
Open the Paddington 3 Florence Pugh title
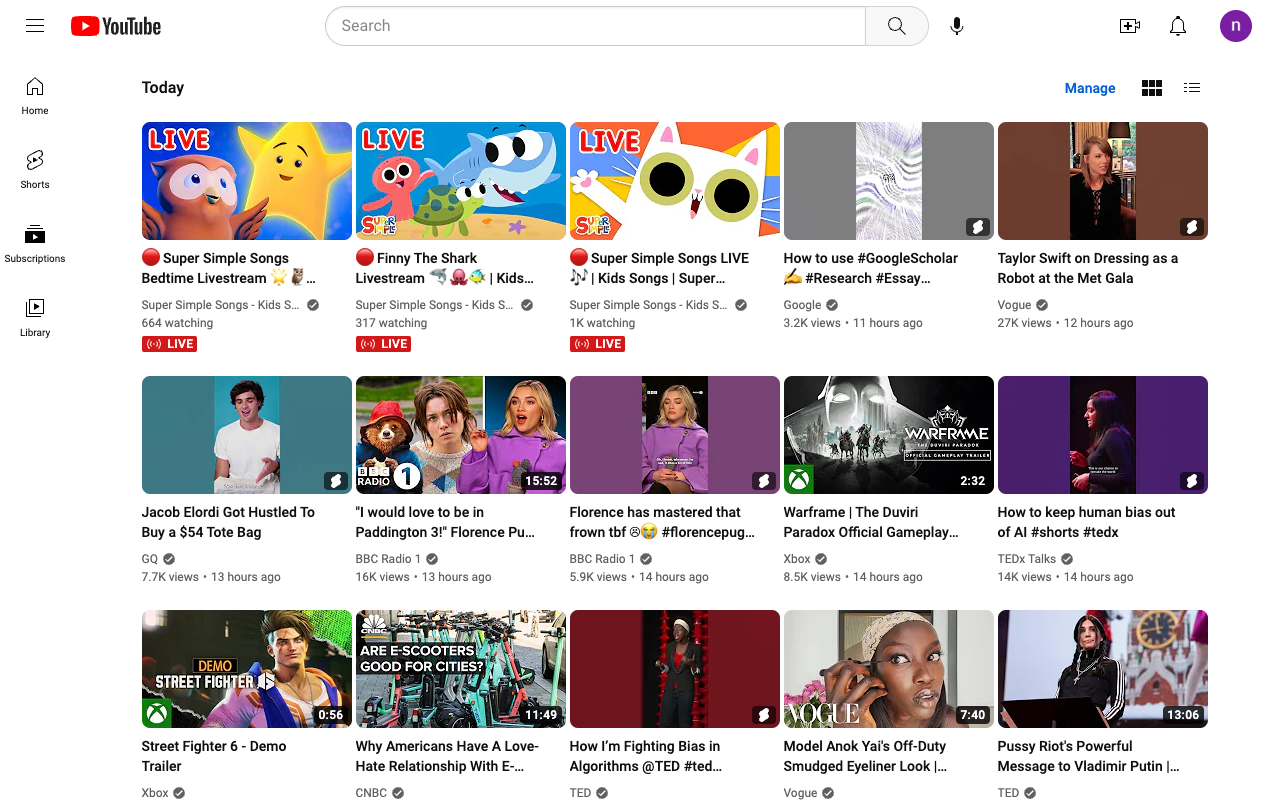pyautogui.click(x=446, y=522)
